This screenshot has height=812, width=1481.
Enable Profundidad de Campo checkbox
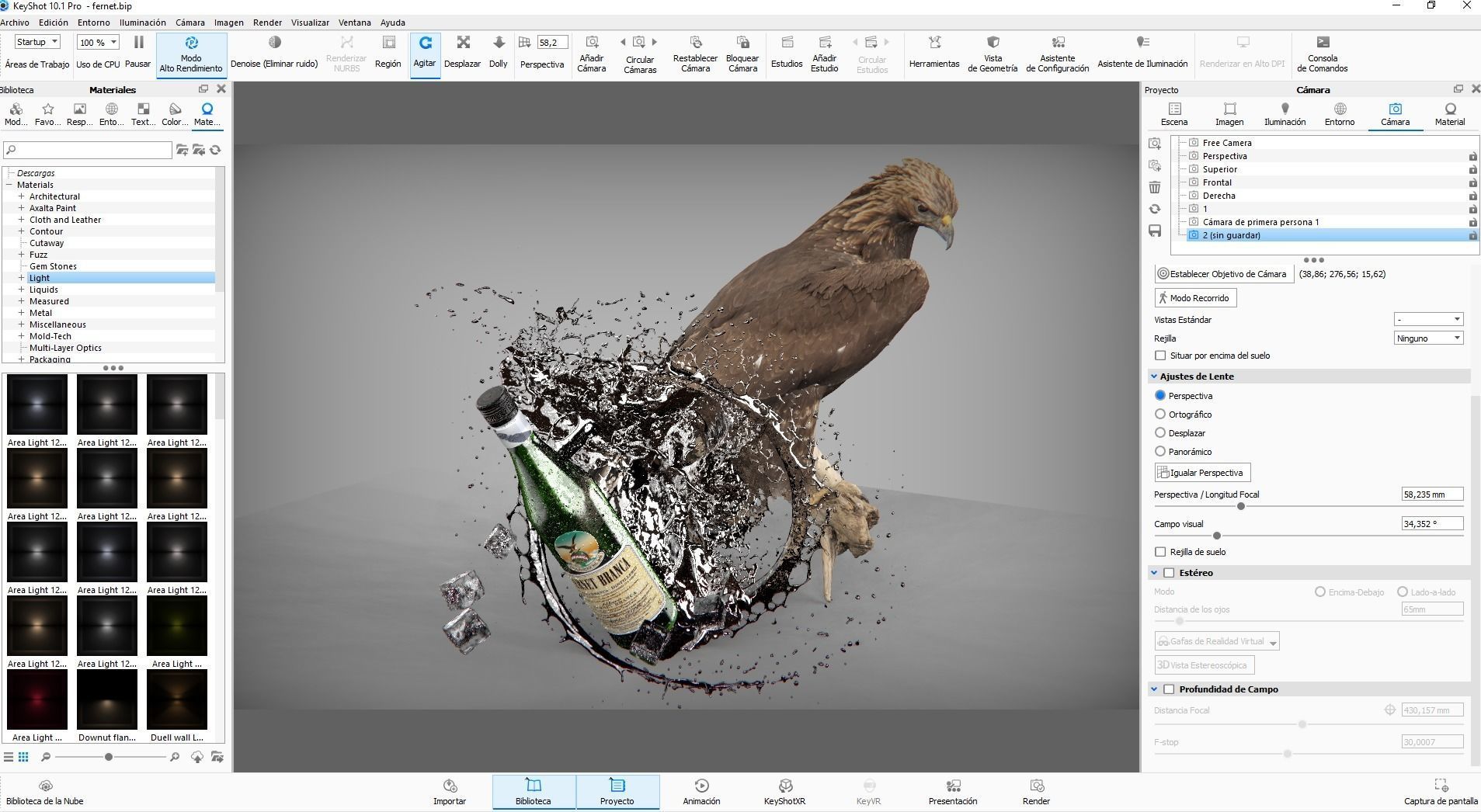click(x=1169, y=689)
